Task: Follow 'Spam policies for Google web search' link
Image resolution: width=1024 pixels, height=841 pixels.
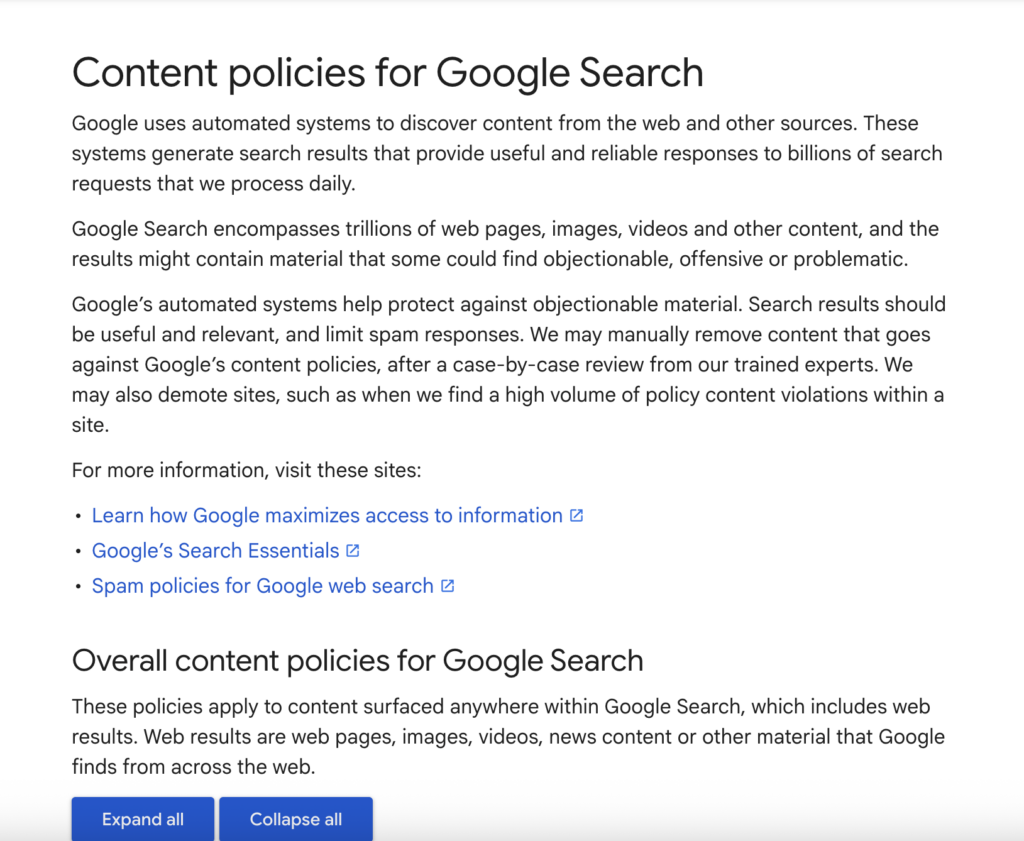Action: click(262, 586)
